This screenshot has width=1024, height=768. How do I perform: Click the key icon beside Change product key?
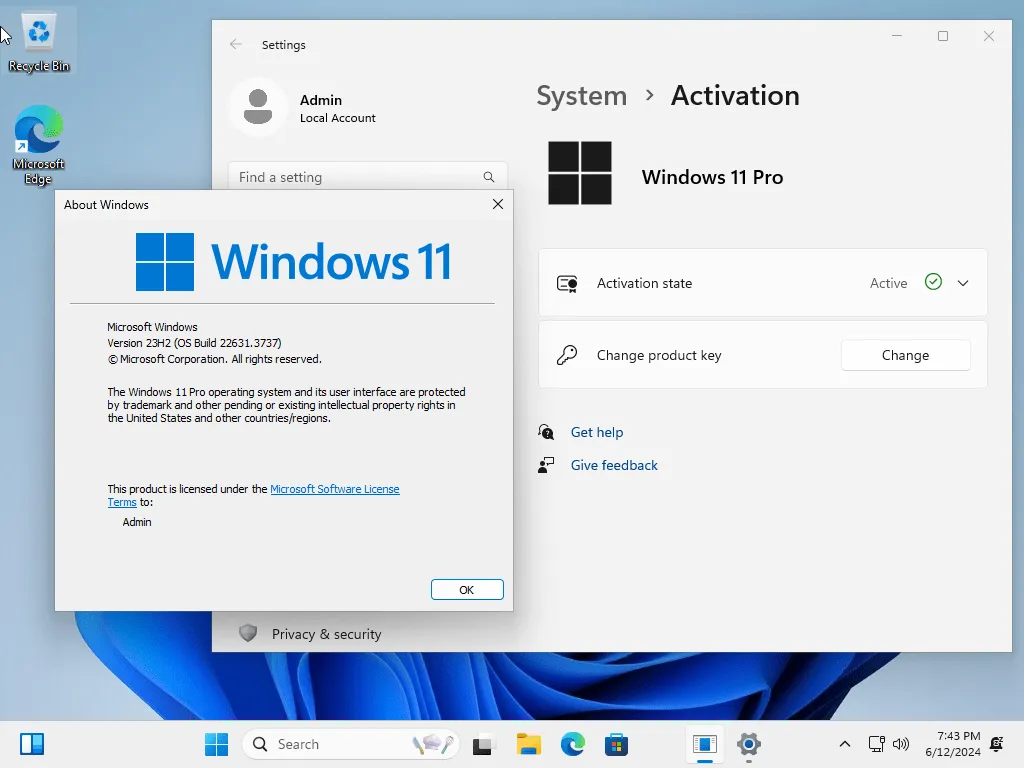567,355
